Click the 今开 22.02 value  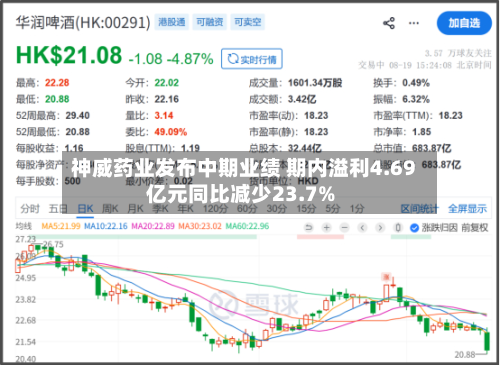[167, 83]
